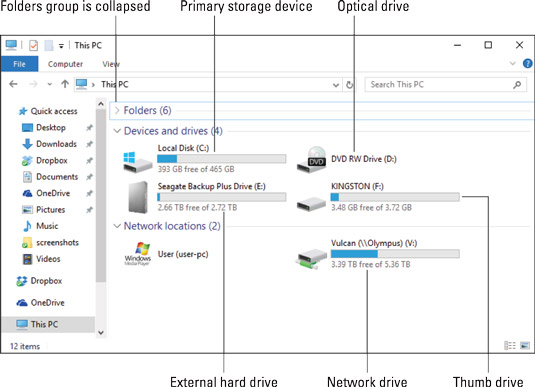Go back with the left arrow
The height and width of the screenshot is (387, 535).
(x=13, y=84)
